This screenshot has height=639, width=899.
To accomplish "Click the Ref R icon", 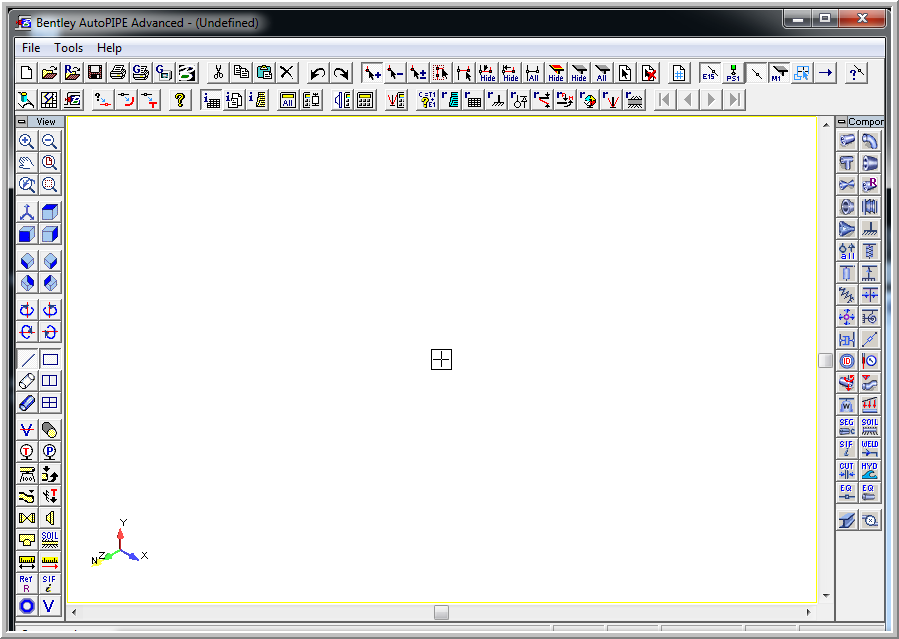I will coord(27,583).
